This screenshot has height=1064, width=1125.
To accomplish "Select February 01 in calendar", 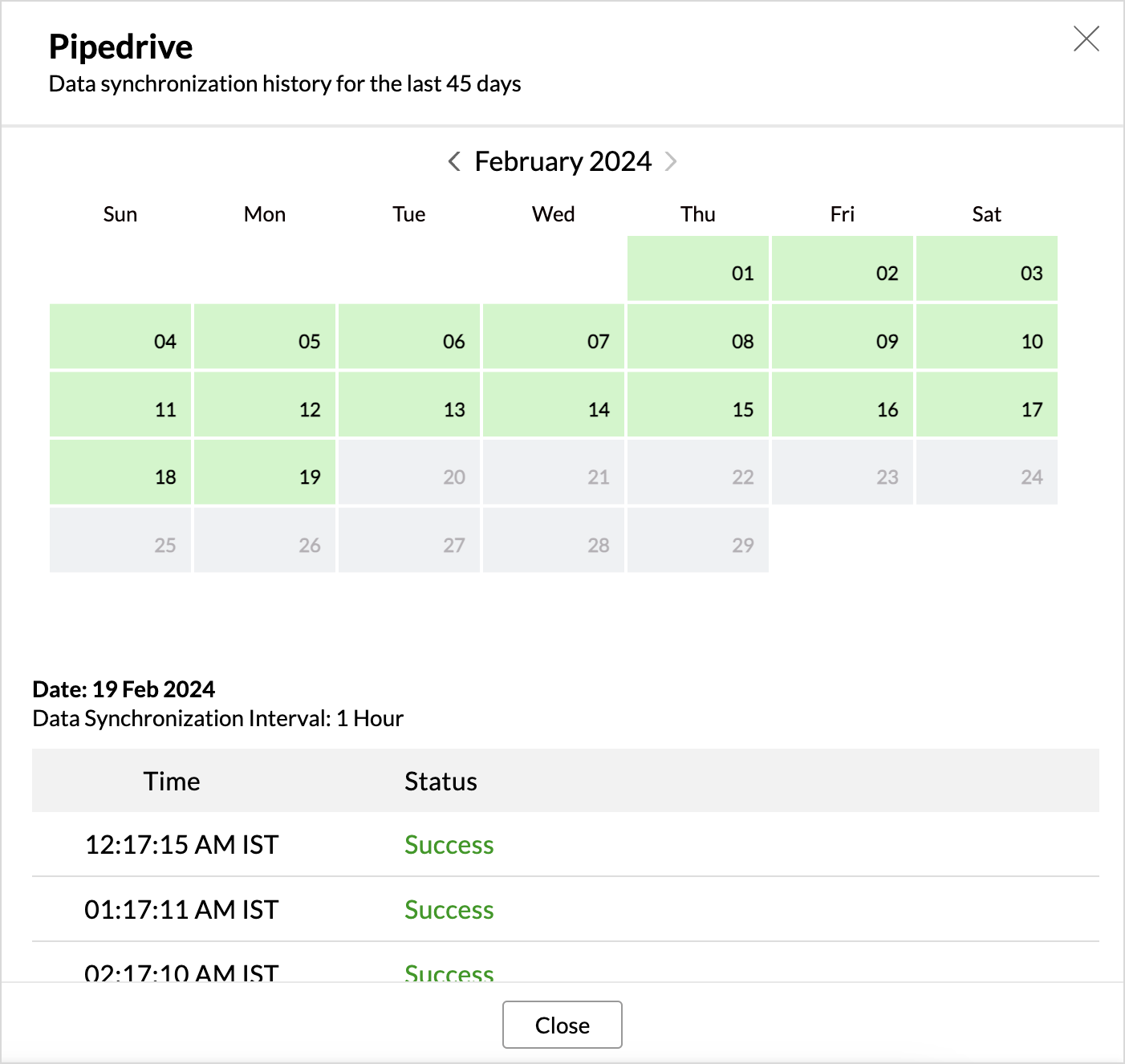I will coord(698,269).
